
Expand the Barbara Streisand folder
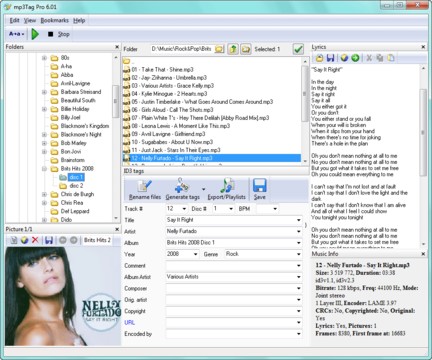coord(44,92)
